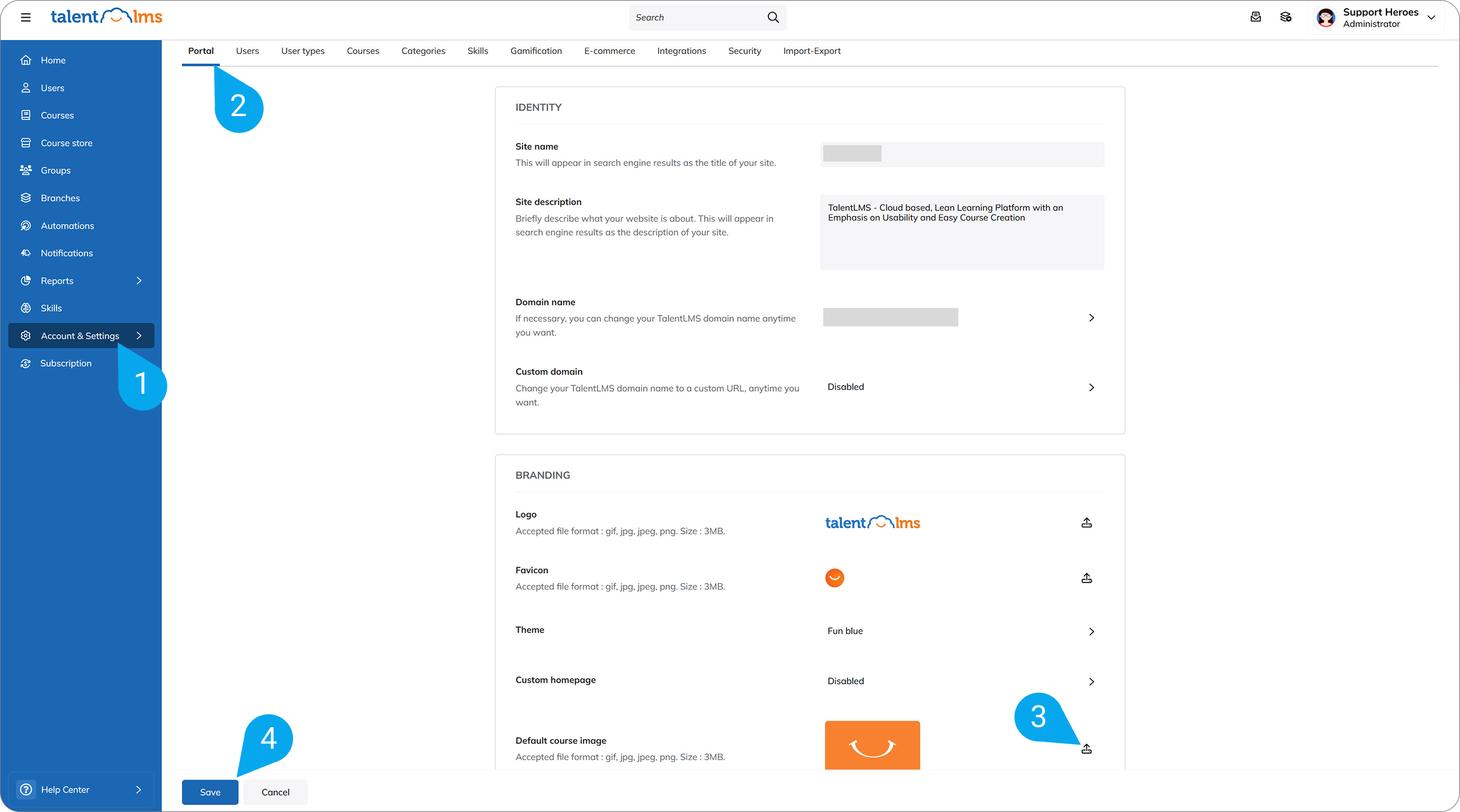
Task: Click the search magnifier icon
Action: 772,17
